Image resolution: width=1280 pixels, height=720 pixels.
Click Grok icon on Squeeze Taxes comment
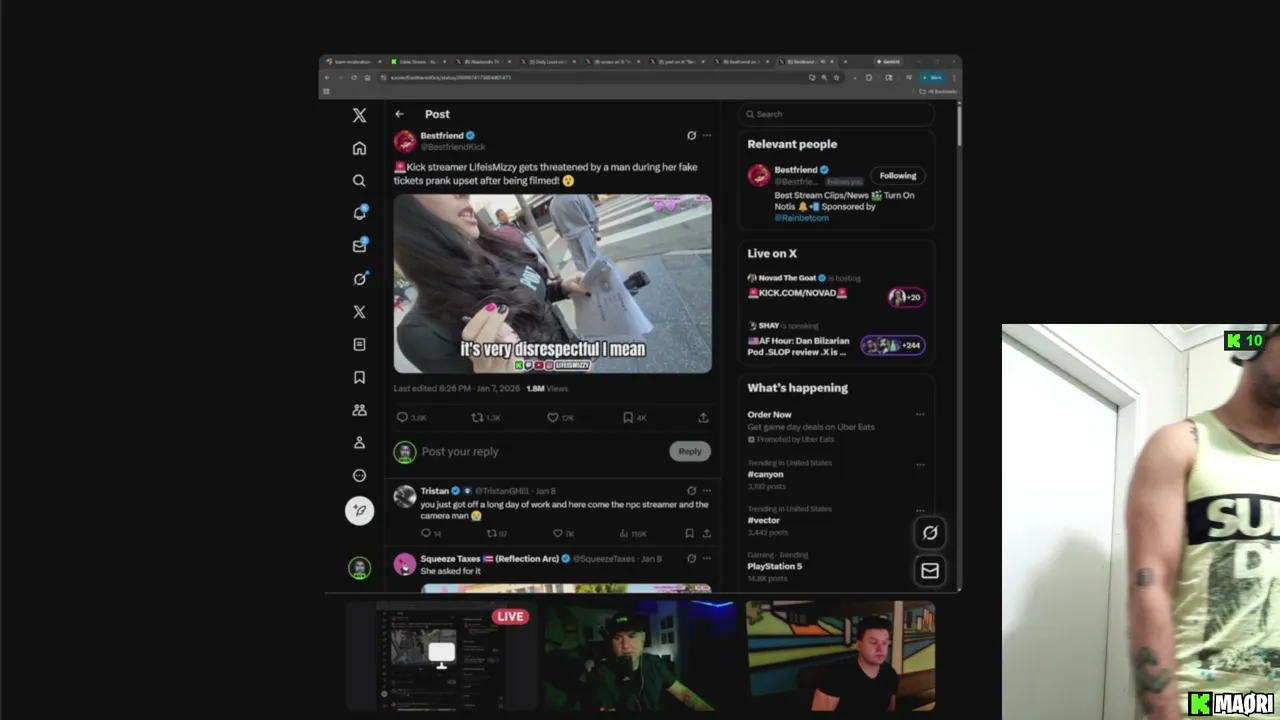[x=691, y=559]
